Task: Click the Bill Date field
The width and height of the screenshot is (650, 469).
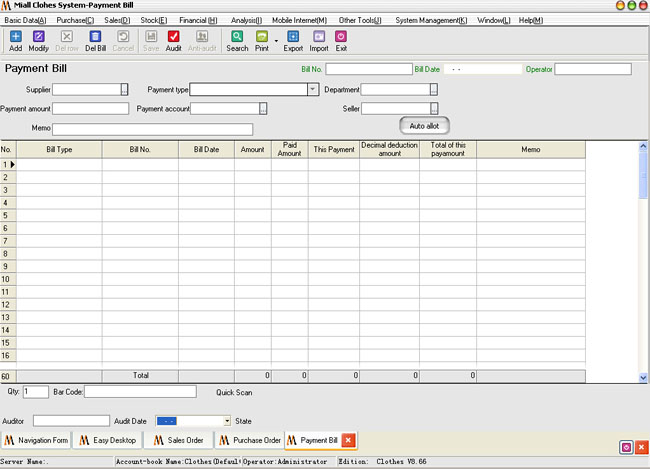Action: (483, 69)
